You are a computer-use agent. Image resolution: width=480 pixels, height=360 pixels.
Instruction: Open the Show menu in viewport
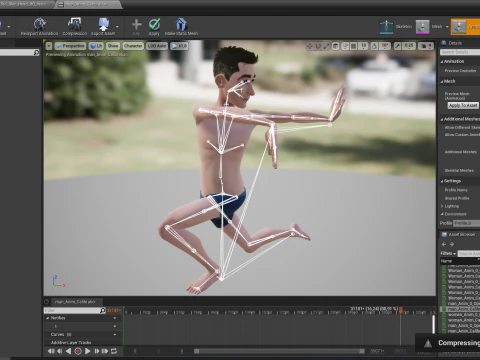pos(113,46)
